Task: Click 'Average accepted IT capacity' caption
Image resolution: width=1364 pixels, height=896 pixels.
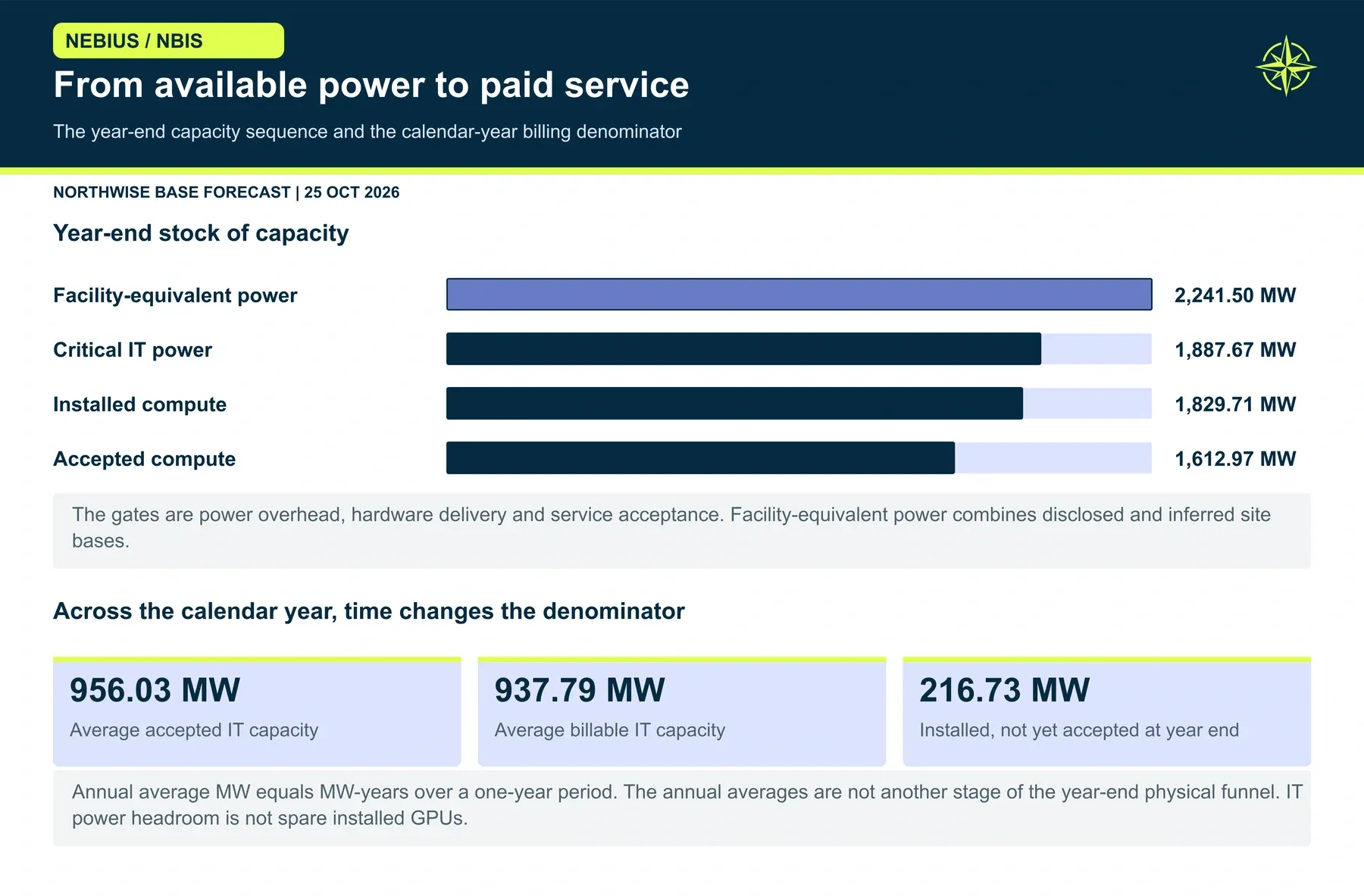Action: [x=194, y=730]
